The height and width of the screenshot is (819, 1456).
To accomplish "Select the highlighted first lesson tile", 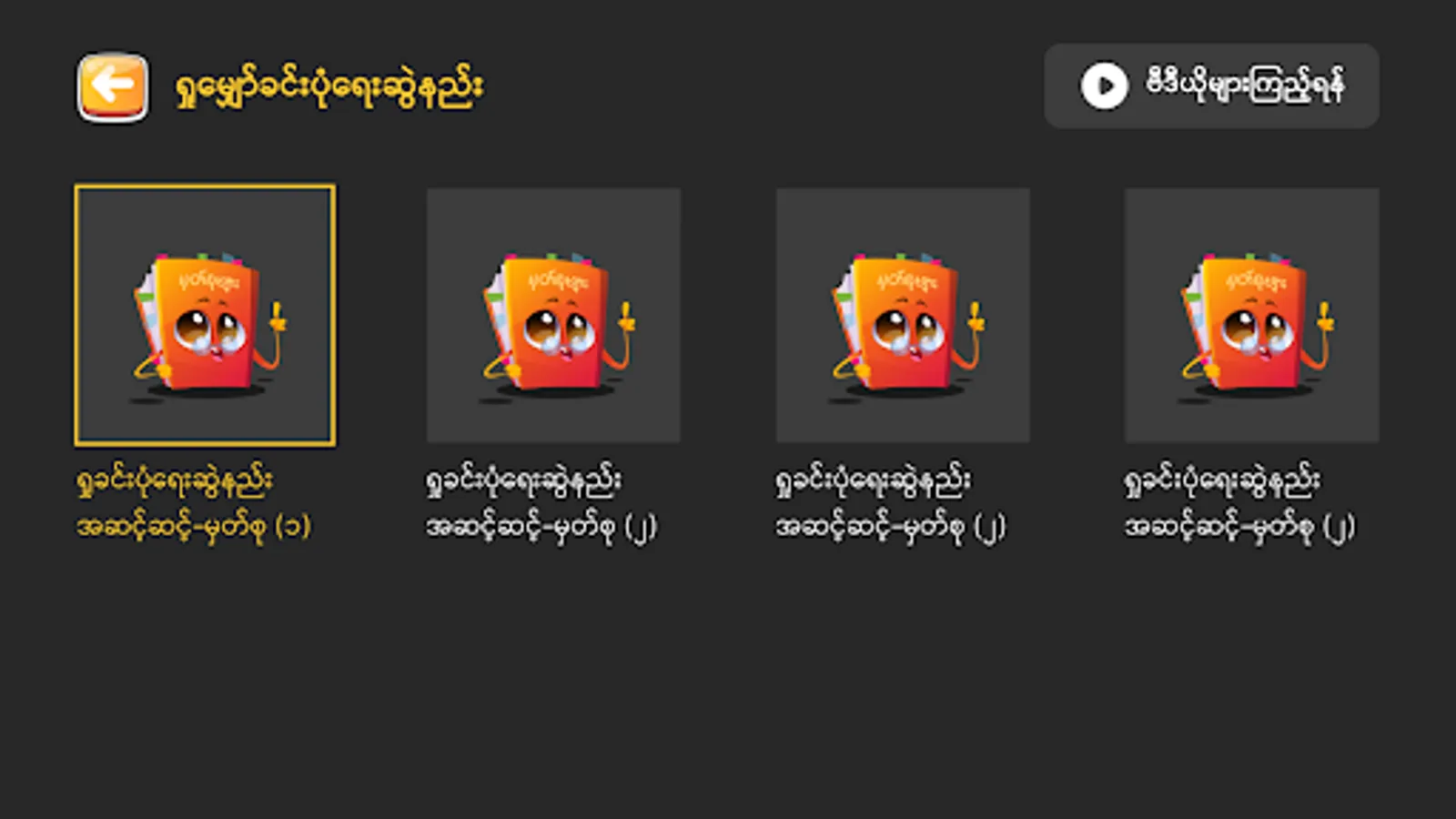I will [x=205, y=315].
